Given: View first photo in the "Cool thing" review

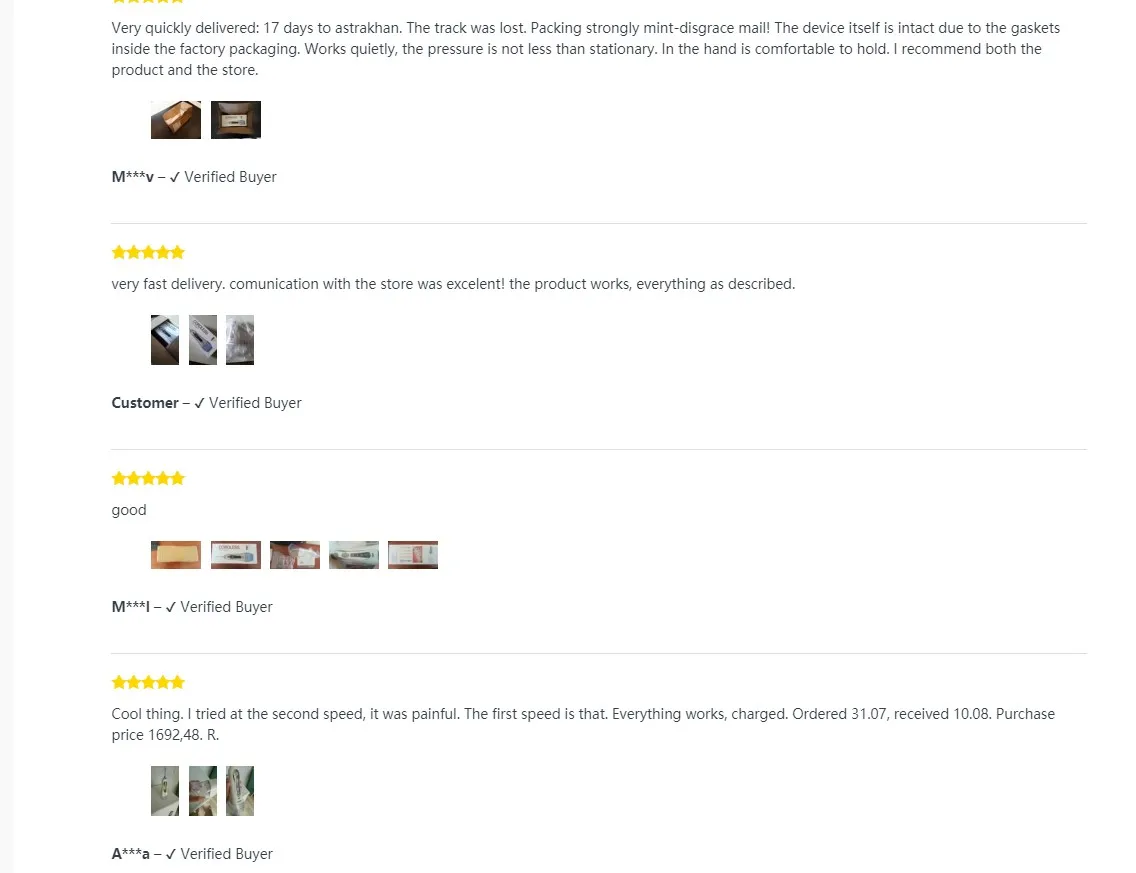Looking at the screenshot, I should [165, 791].
